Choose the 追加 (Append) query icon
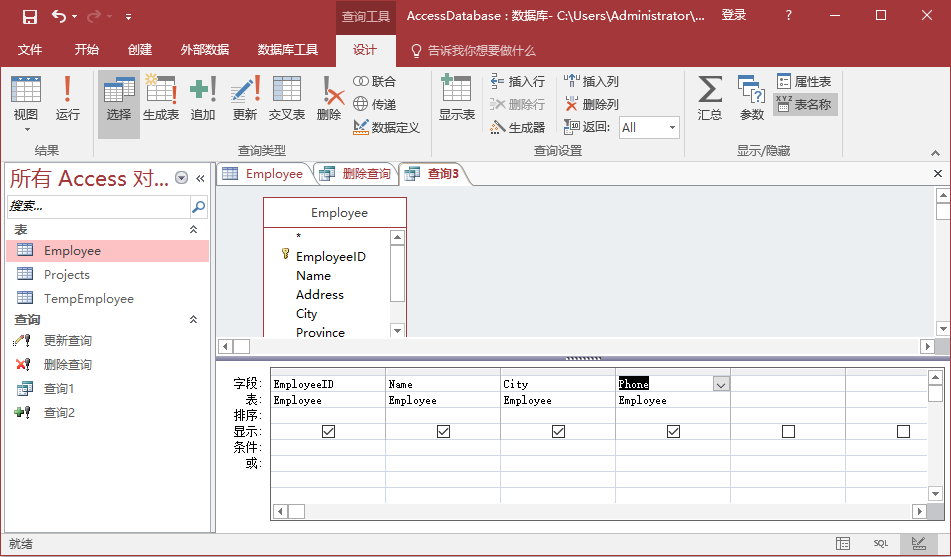This screenshot has height=557, width=951. (203, 99)
